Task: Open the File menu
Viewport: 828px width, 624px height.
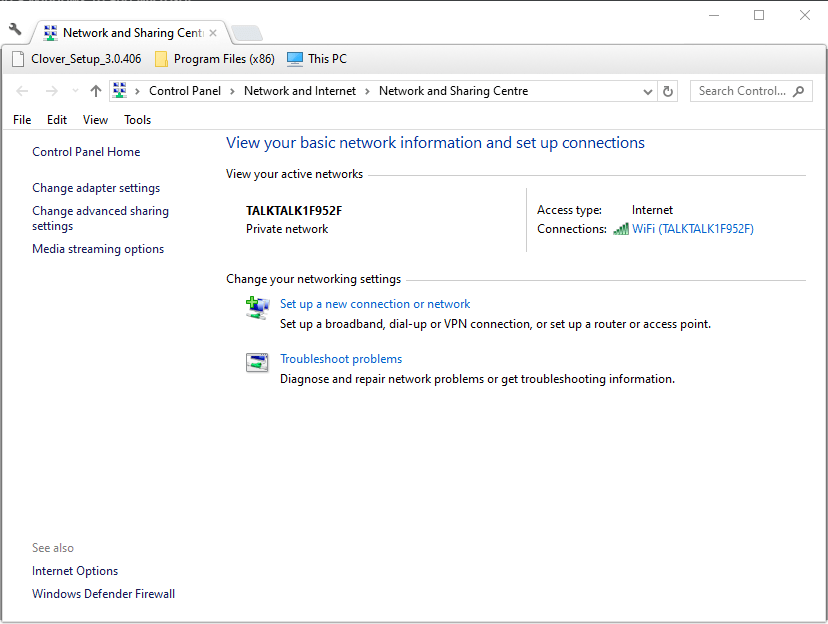Action: pyautogui.click(x=22, y=120)
